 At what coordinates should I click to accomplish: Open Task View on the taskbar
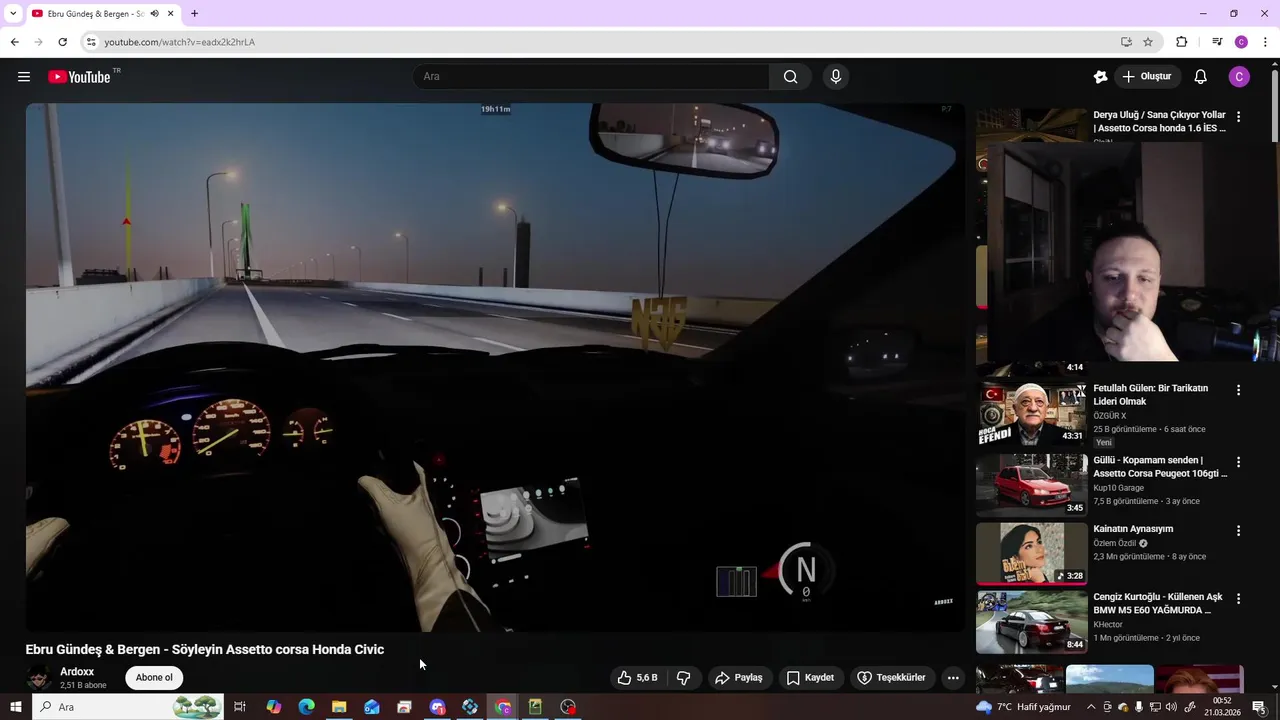(x=240, y=707)
